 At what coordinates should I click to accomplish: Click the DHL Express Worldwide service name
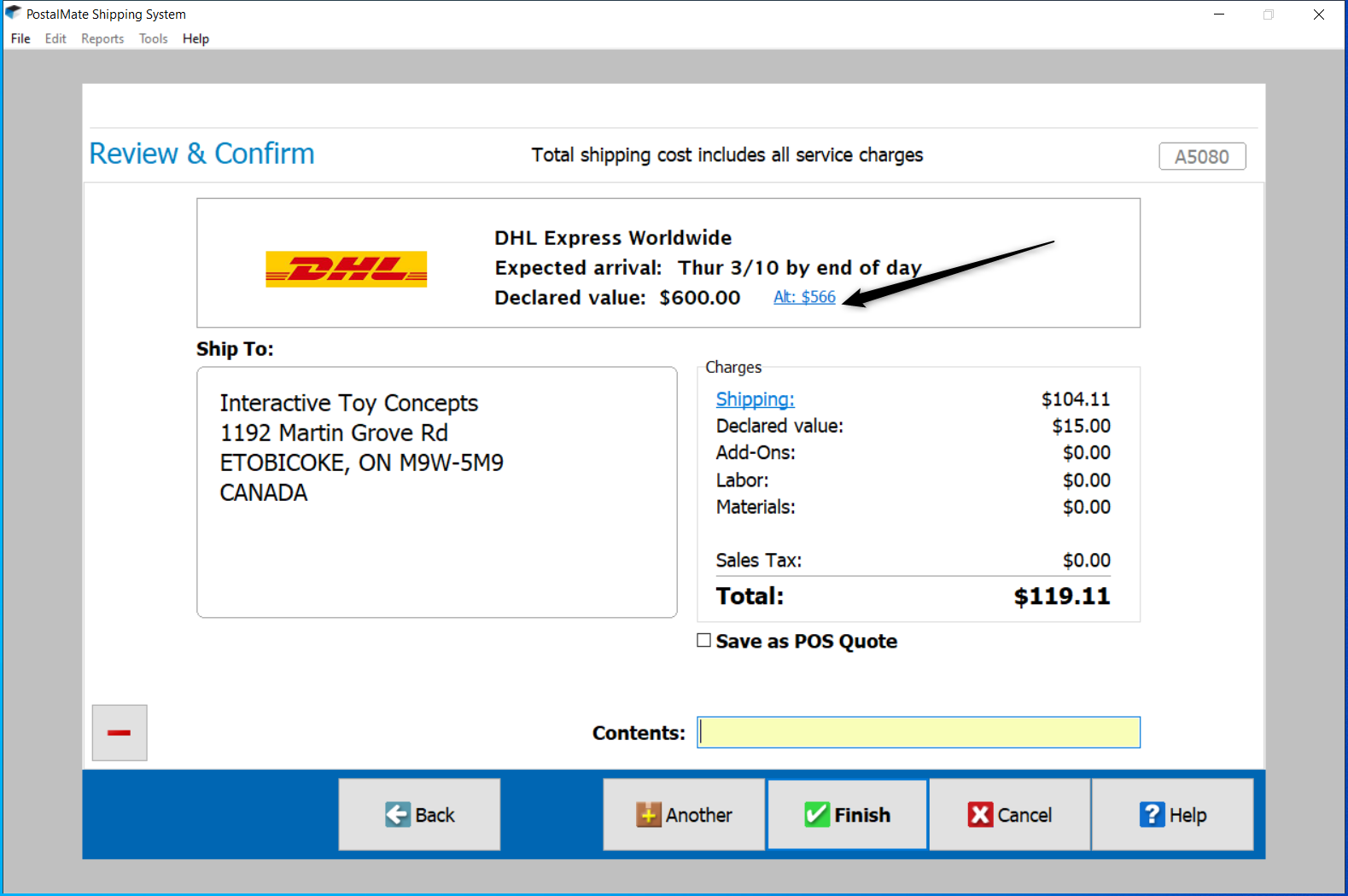pyautogui.click(x=613, y=238)
